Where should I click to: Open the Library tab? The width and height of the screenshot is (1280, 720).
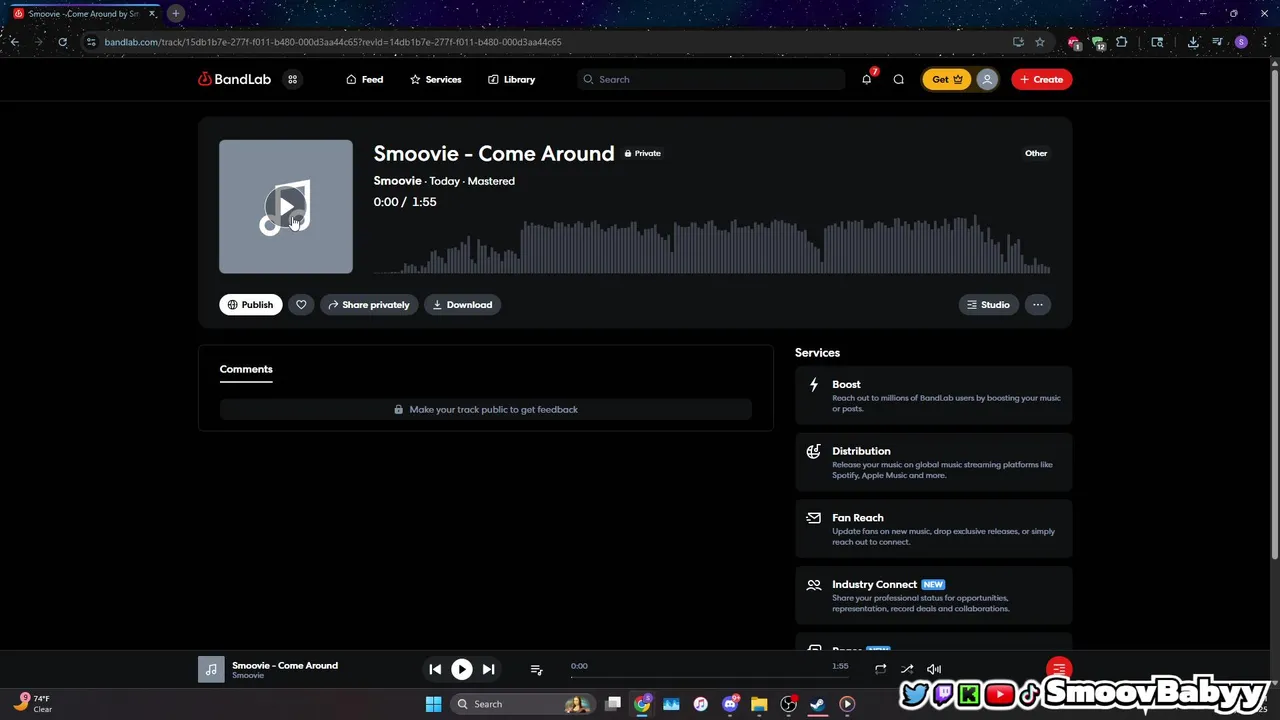coord(511,79)
